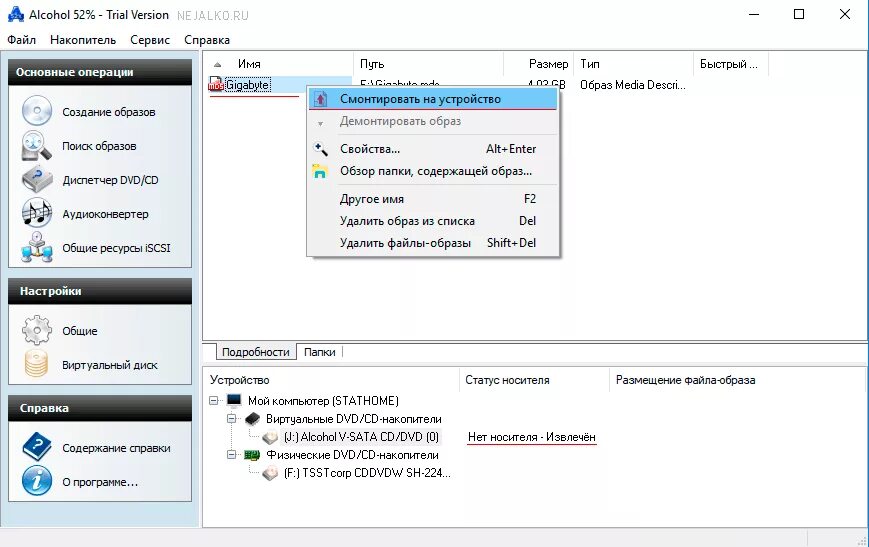
Task: Open the DVD/CD manager drive icon
Action: coord(37,180)
